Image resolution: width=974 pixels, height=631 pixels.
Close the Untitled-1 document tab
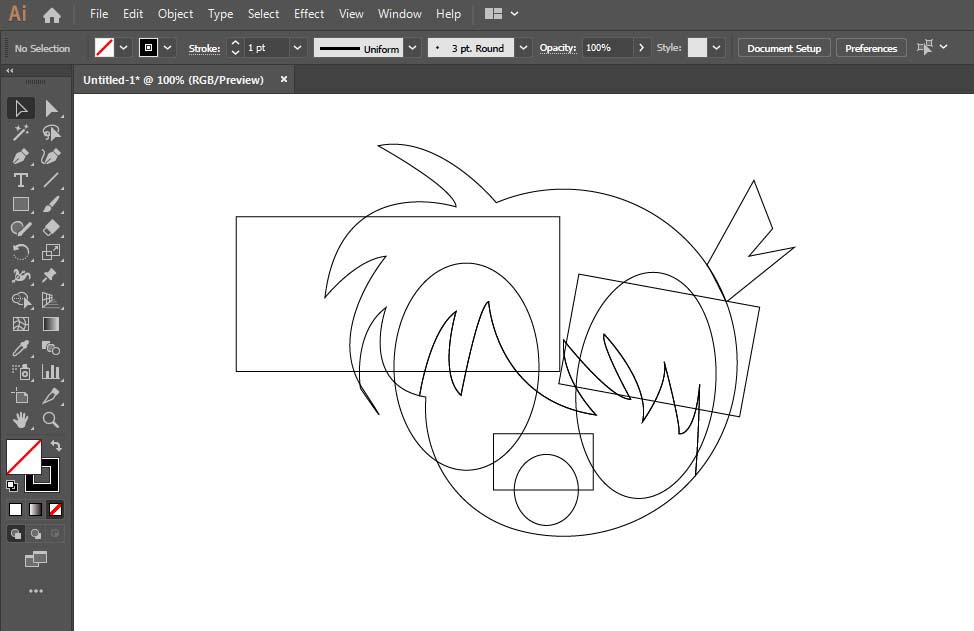click(284, 79)
